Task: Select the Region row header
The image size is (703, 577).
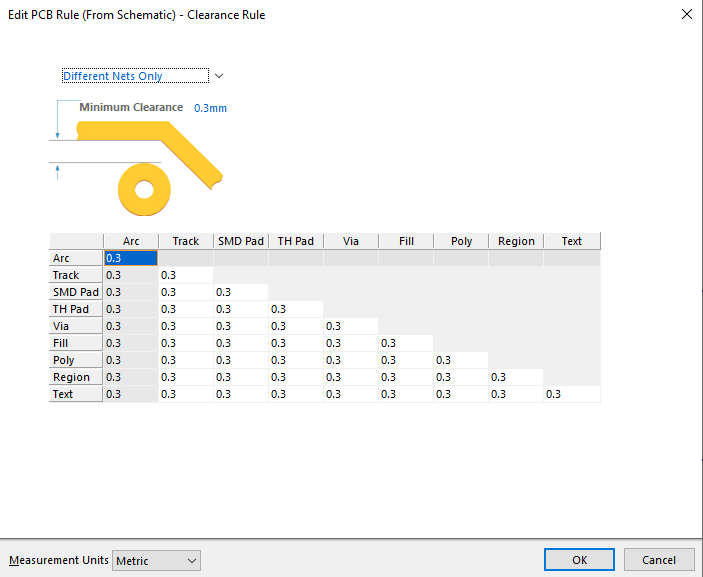Action: [76, 377]
